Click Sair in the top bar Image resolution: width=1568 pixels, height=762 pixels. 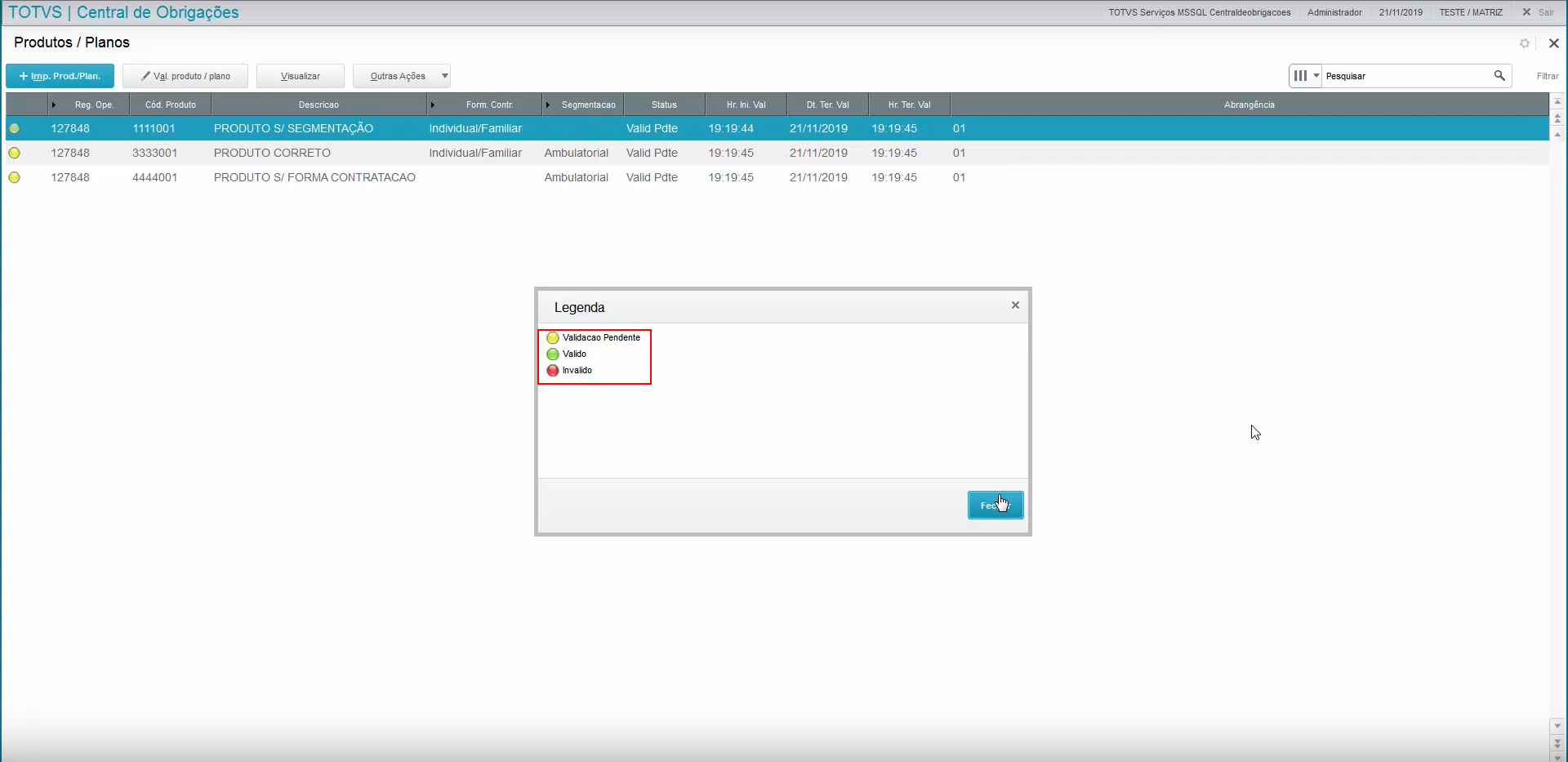tap(1546, 12)
